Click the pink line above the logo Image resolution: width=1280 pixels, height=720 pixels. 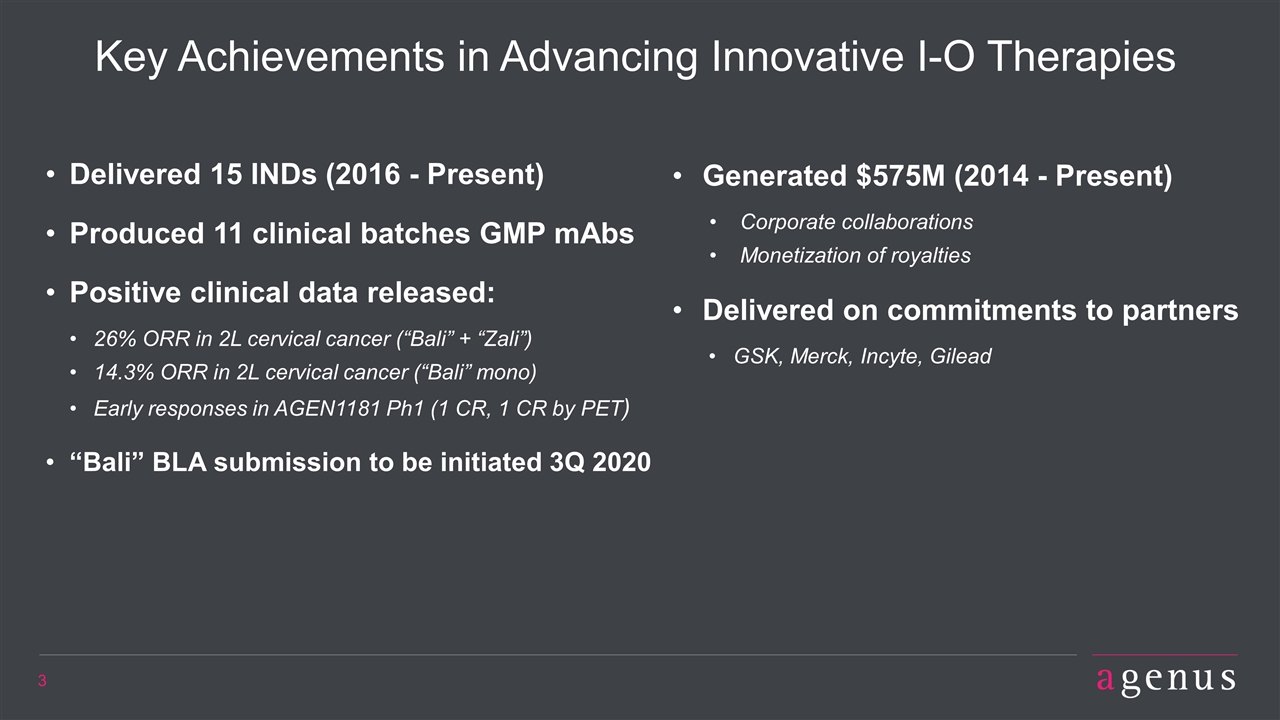click(x=1165, y=655)
